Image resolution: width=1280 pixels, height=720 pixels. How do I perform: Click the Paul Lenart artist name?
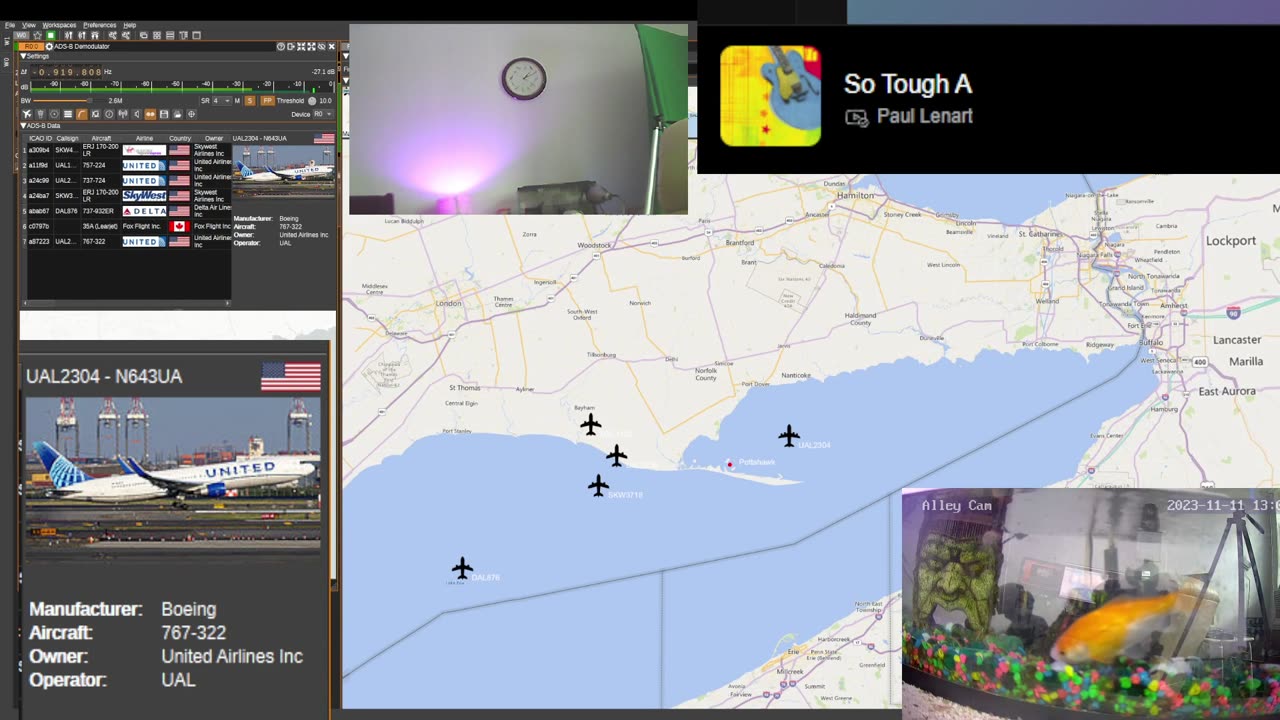click(924, 116)
